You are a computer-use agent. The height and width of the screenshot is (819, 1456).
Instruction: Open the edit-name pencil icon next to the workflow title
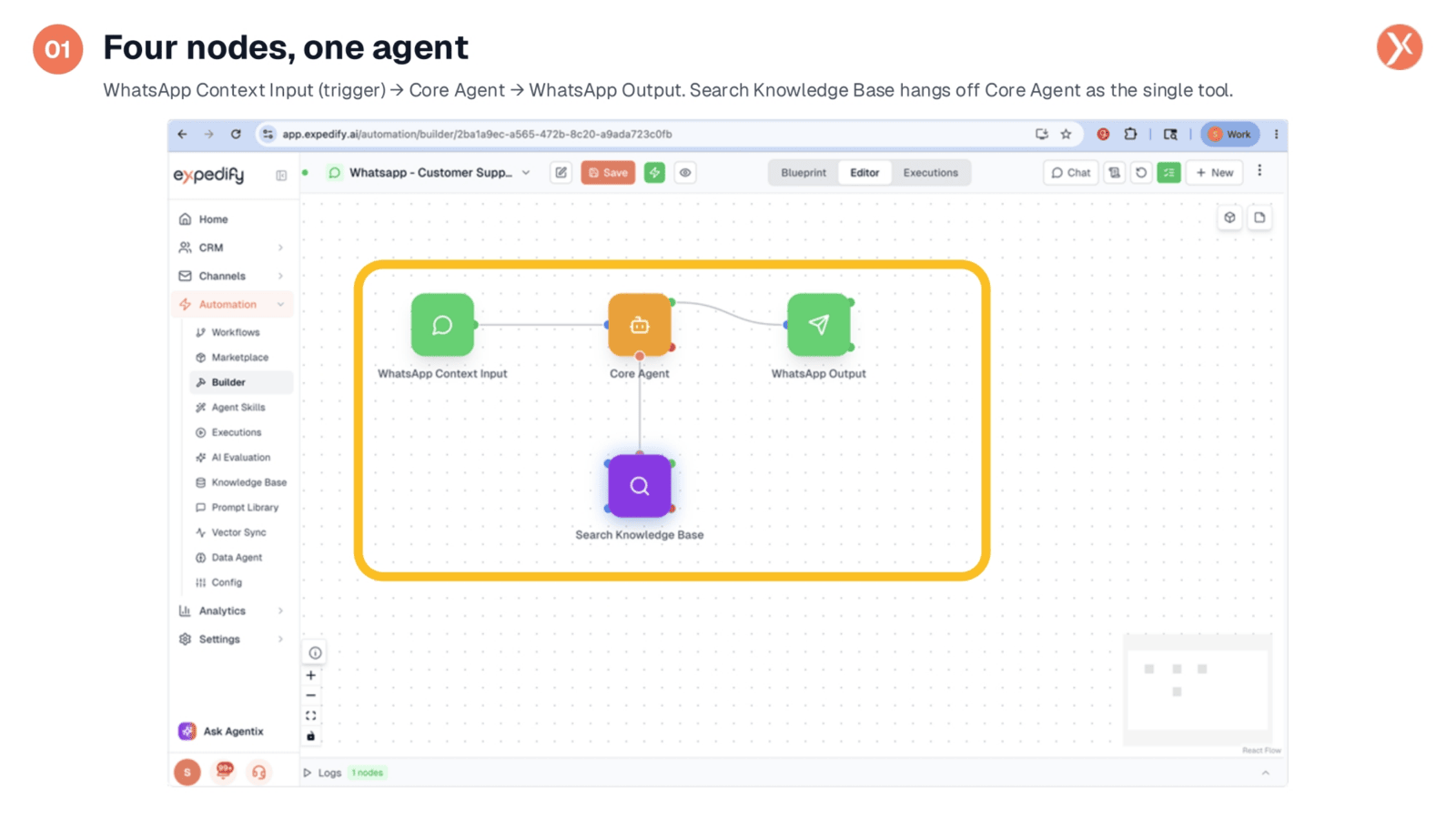pyautogui.click(x=561, y=172)
